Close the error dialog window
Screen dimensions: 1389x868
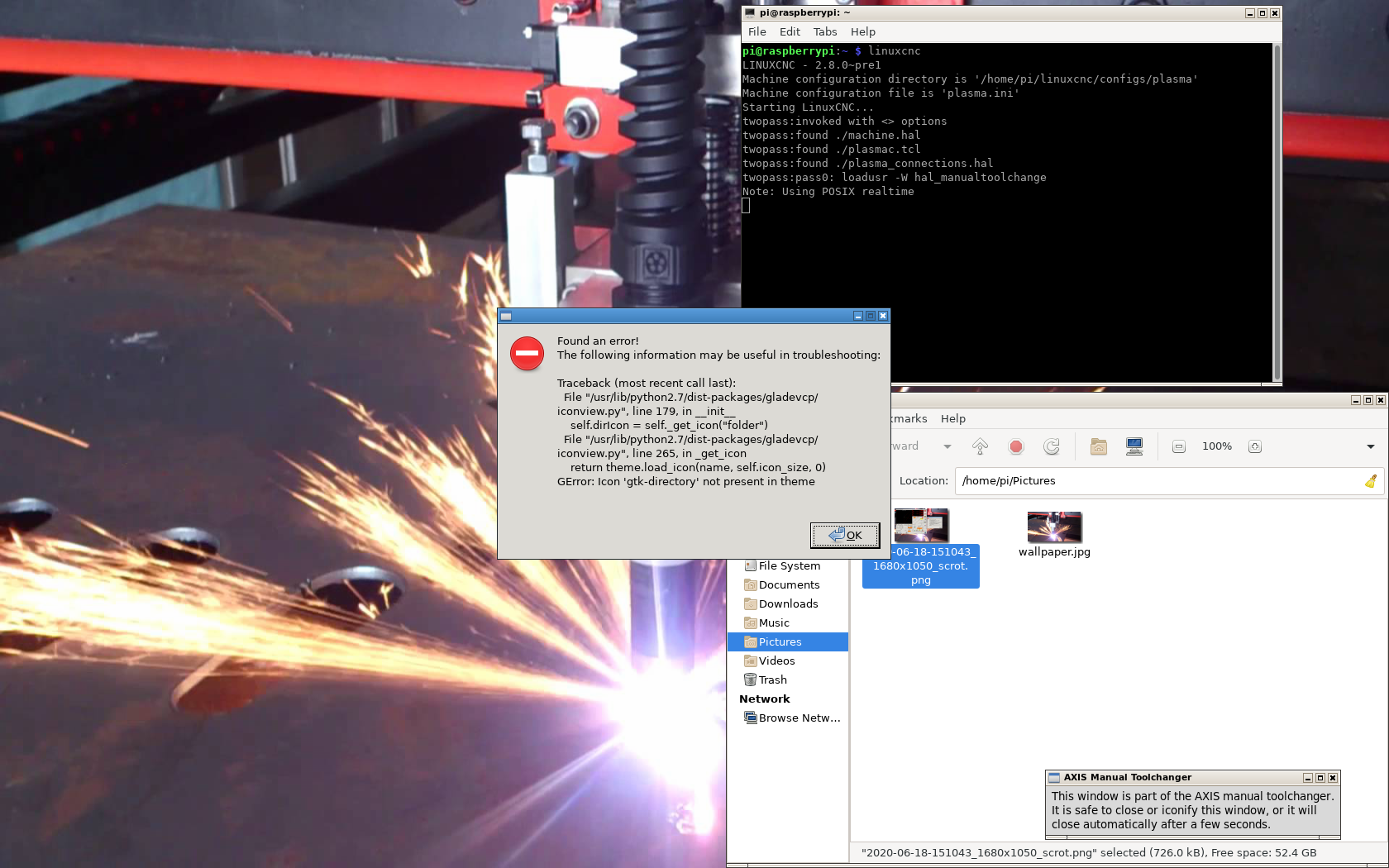tap(883, 316)
